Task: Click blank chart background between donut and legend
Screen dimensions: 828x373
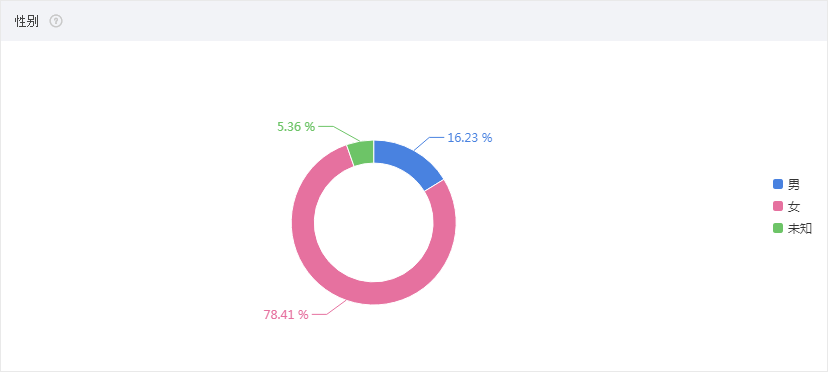Action: (607, 222)
